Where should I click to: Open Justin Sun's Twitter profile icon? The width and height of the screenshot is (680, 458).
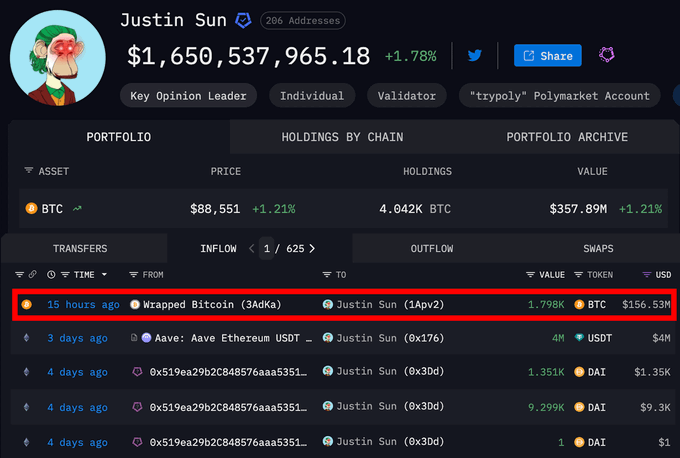point(474,56)
